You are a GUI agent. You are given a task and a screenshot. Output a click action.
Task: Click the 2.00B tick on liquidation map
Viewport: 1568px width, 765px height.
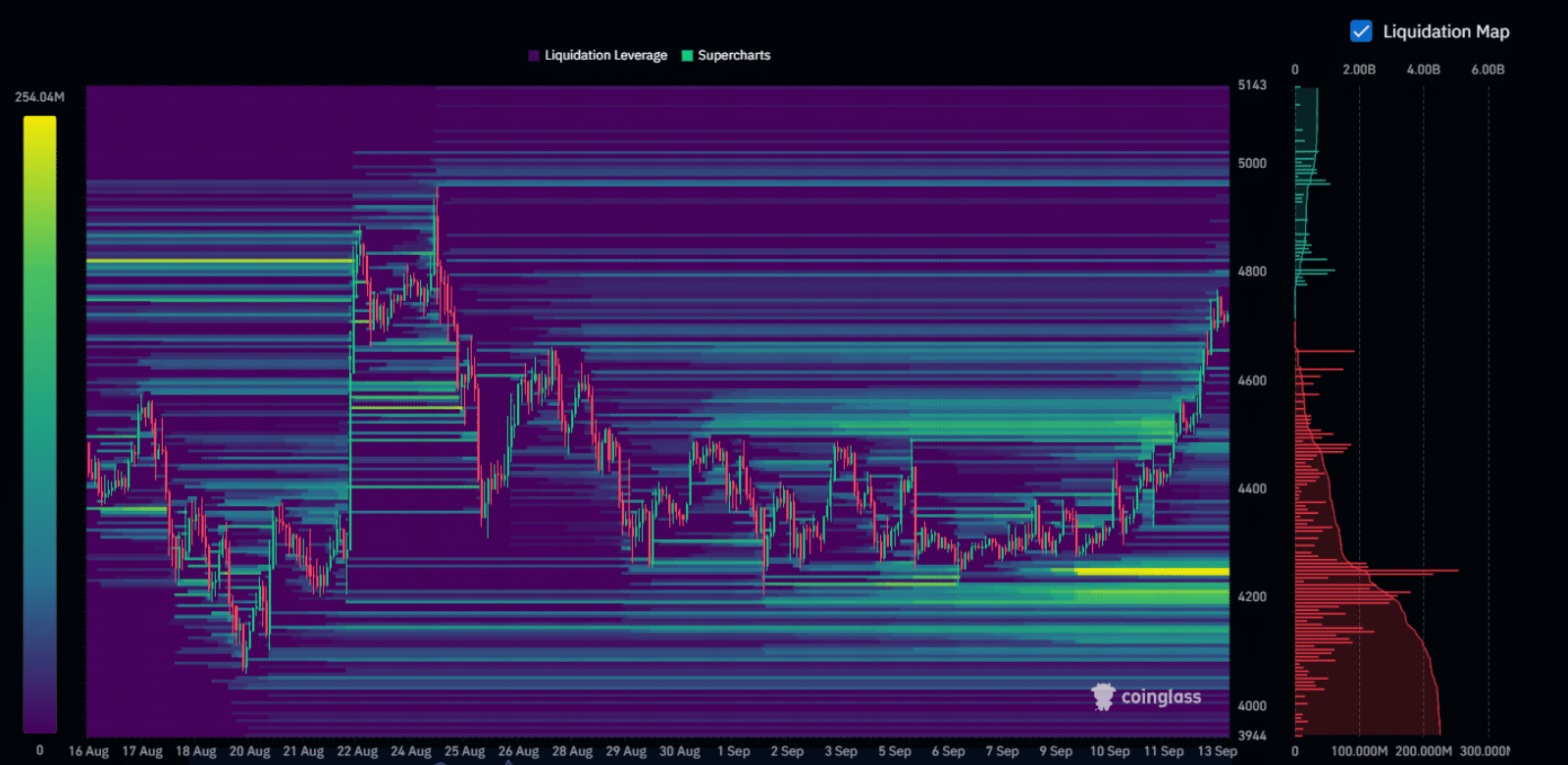[1359, 70]
